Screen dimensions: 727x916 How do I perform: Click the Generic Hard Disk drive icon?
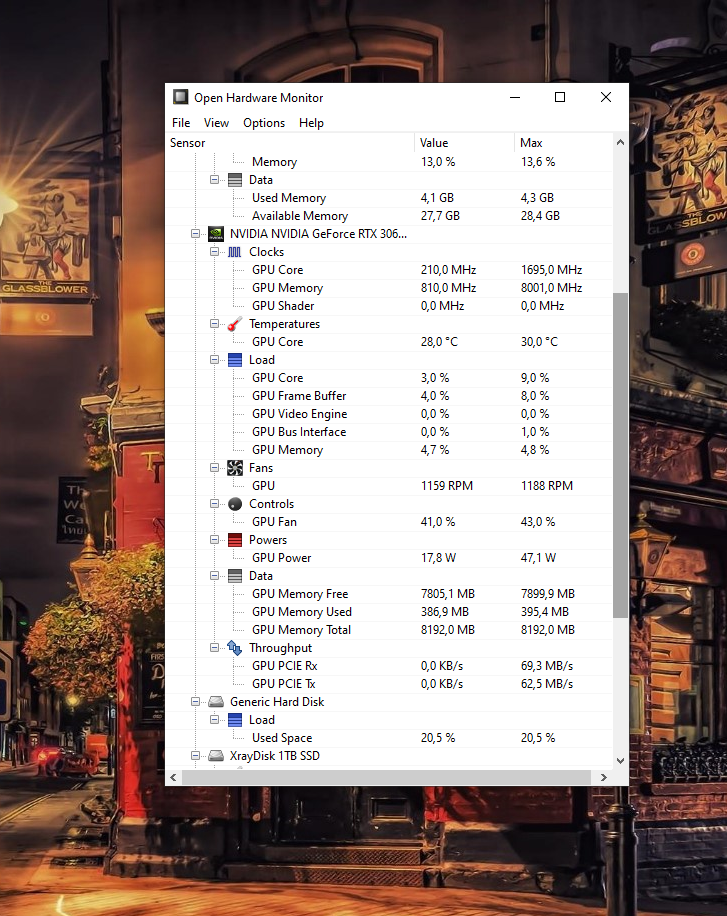click(216, 702)
